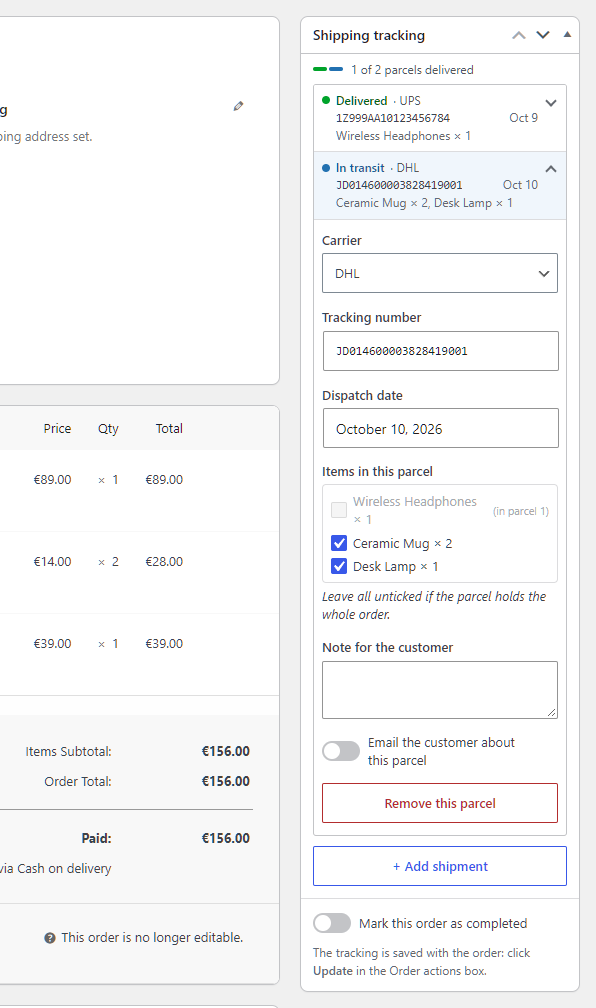Click the Paid €156.00 amount
This screenshot has width=596, height=1008.
(226, 838)
